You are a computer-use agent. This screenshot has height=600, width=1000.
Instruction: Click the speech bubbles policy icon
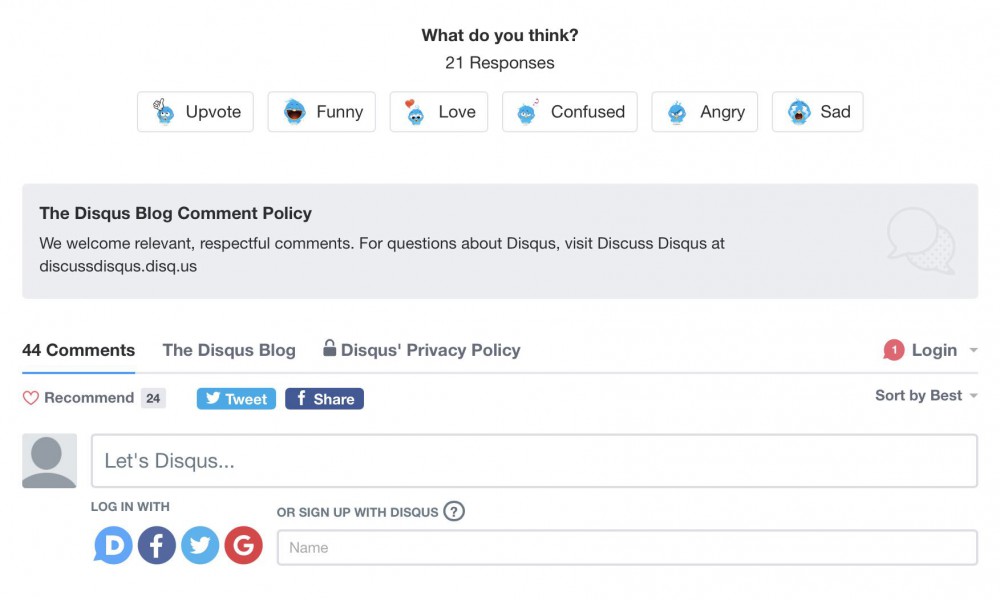[922, 241]
